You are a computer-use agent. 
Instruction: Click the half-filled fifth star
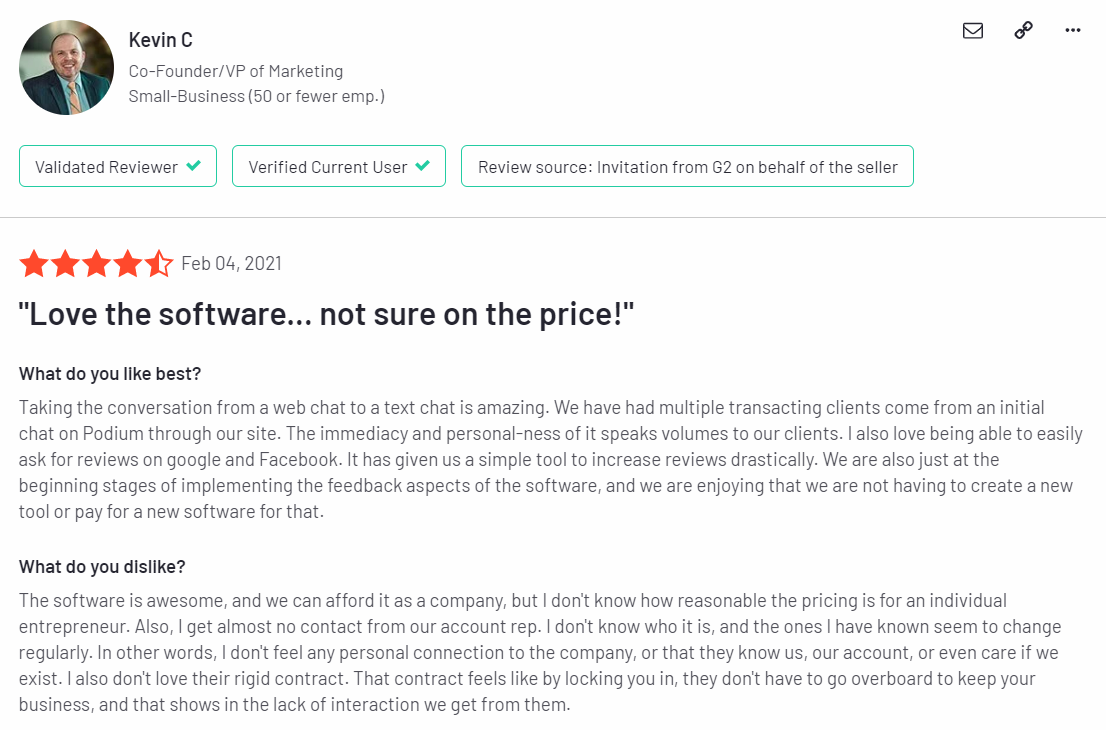[x=159, y=264]
